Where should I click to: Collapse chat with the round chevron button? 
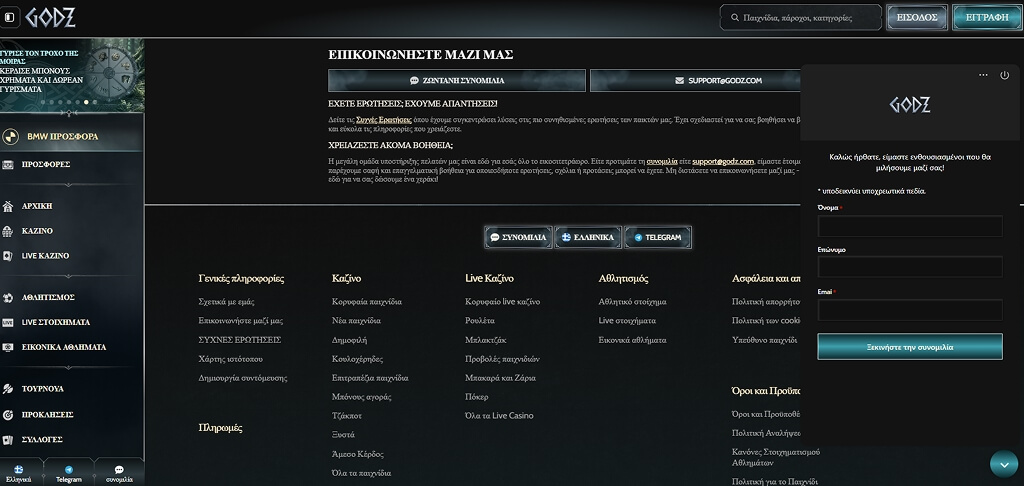pyautogui.click(x=1004, y=464)
